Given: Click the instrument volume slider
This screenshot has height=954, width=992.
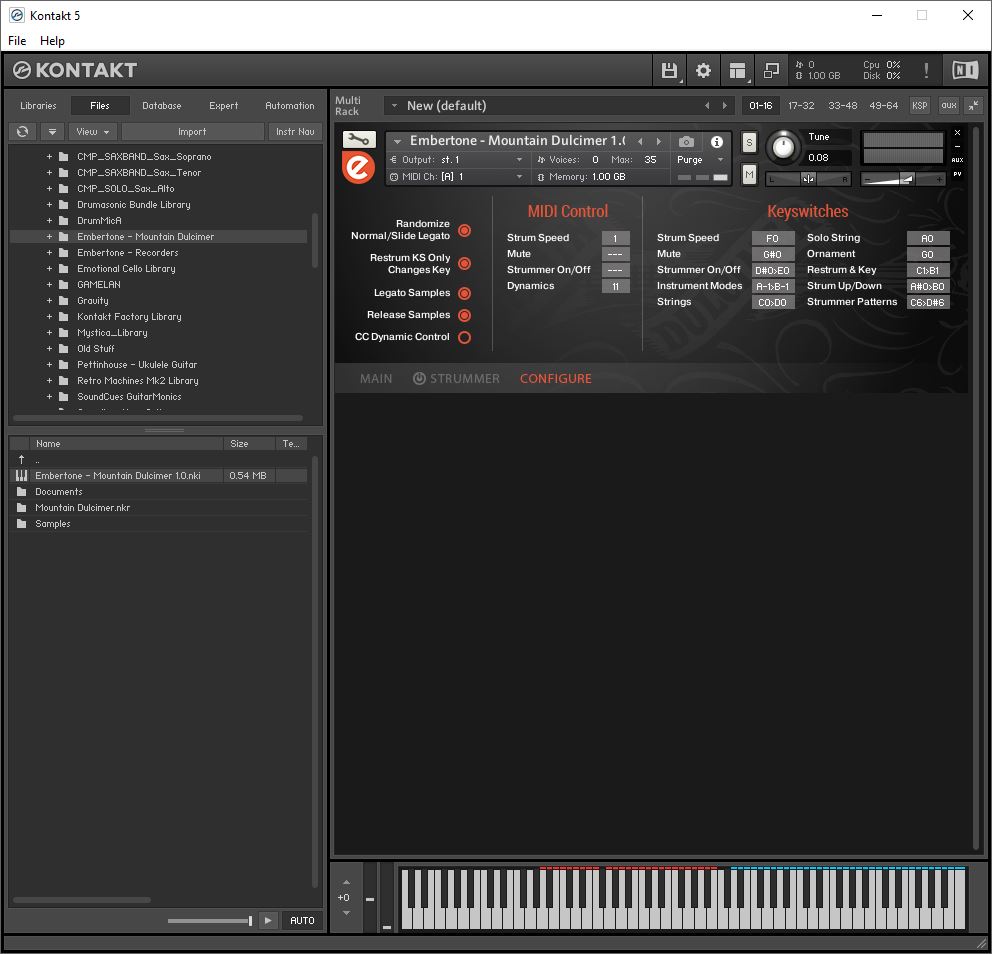Looking at the screenshot, I should click(903, 180).
